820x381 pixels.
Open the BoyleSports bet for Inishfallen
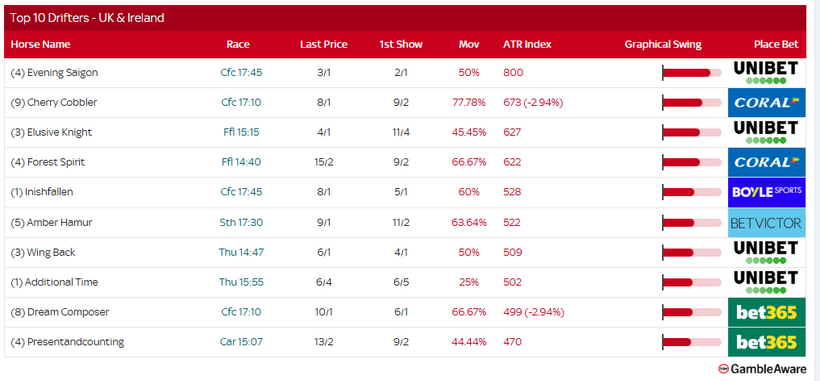coord(766,192)
